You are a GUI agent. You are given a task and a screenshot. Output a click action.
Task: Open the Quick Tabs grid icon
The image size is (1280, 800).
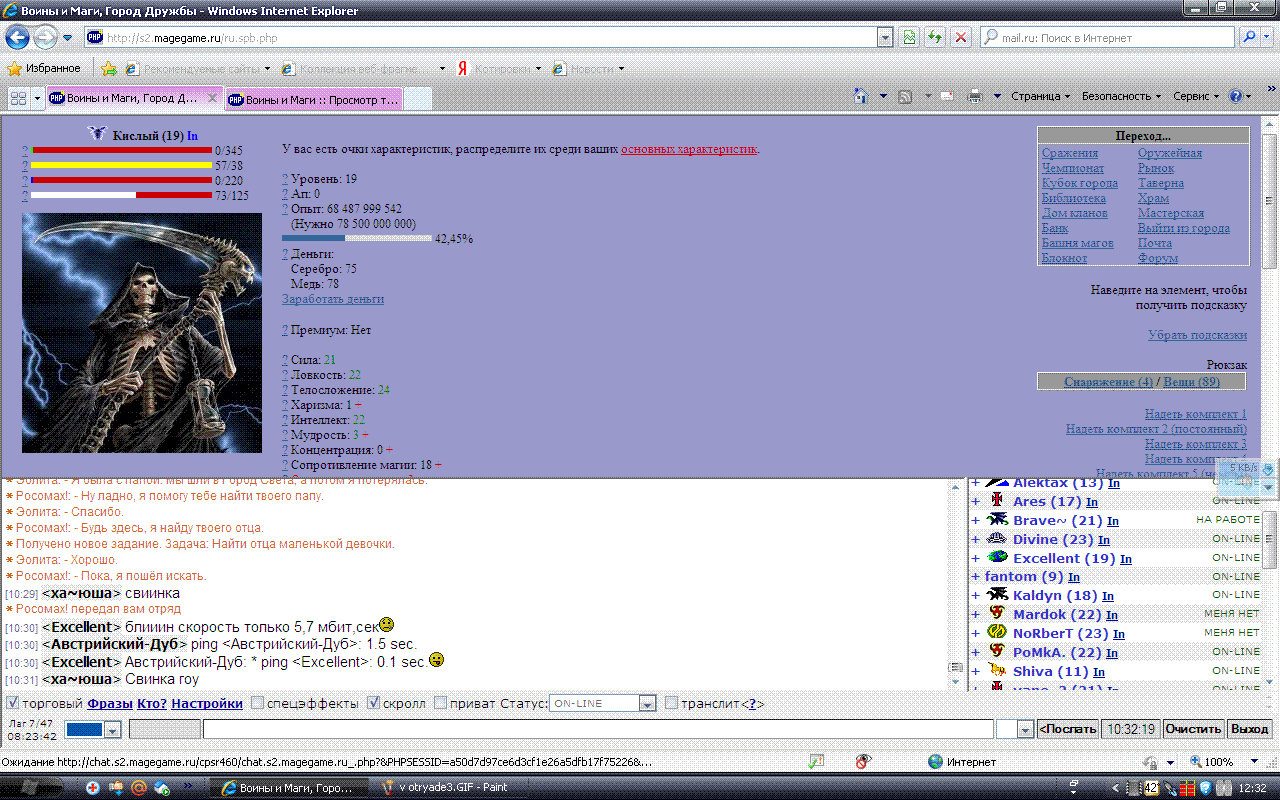[x=17, y=98]
